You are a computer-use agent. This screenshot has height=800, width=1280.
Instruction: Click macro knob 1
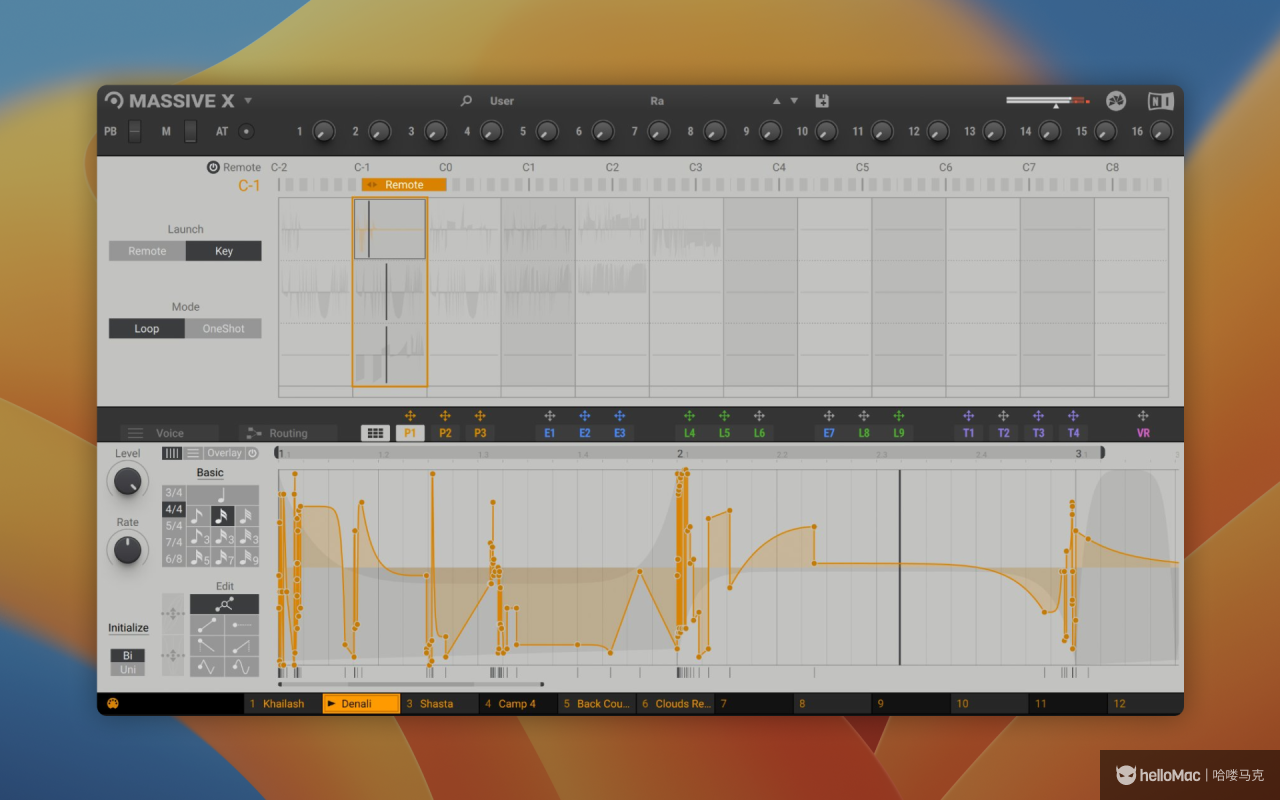[323, 131]
